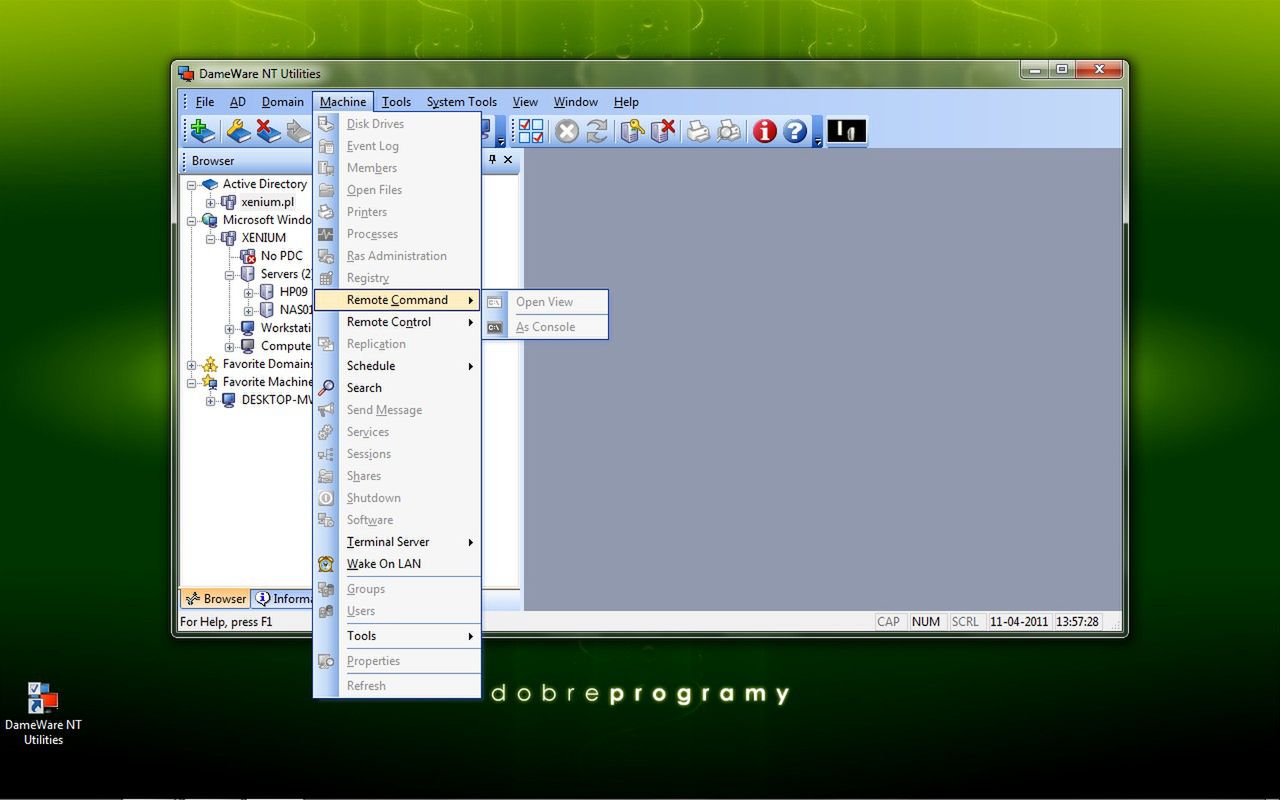
Task: Click the checkbox grid toolbar icon
Action: coord(531,131)
